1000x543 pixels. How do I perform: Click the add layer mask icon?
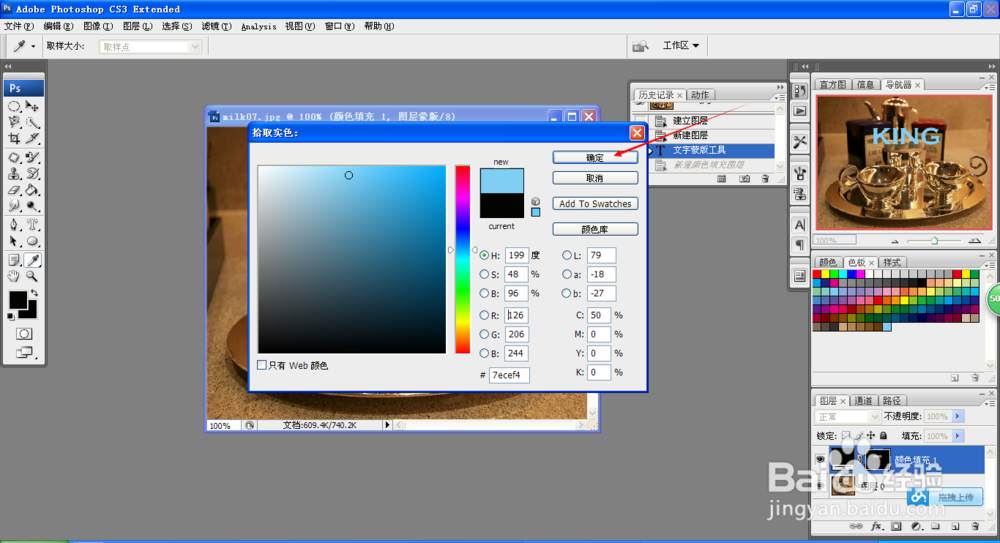pyautogui.click(x=897, y=526)
